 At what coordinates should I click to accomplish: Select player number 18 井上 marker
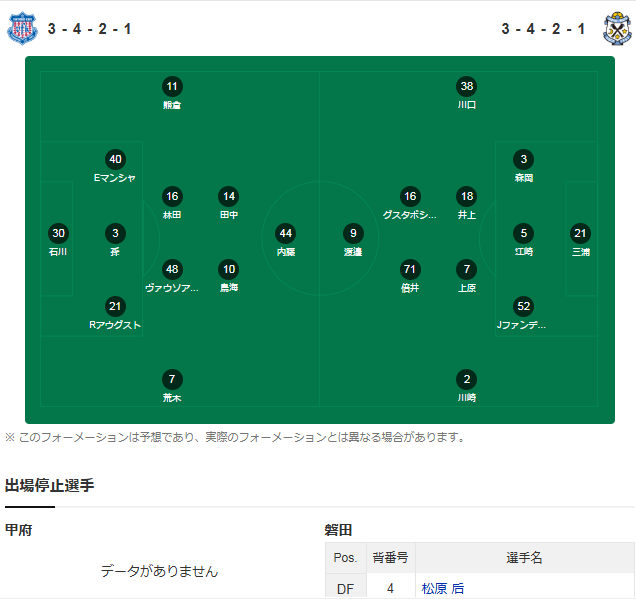coord(466,196)
